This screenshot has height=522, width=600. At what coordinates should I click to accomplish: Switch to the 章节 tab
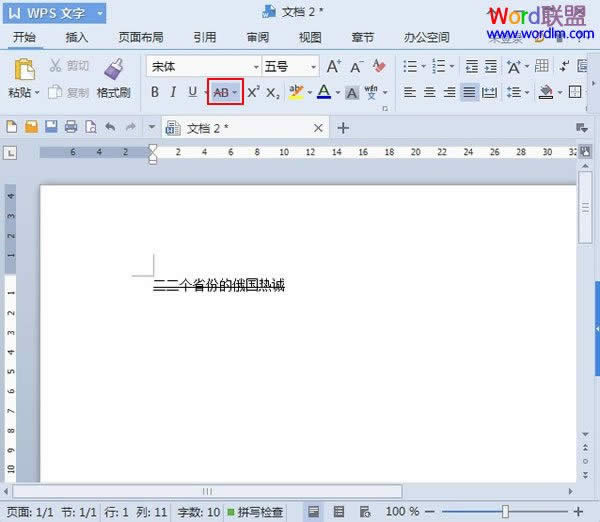pyautogui.click(x=362, y=38)
